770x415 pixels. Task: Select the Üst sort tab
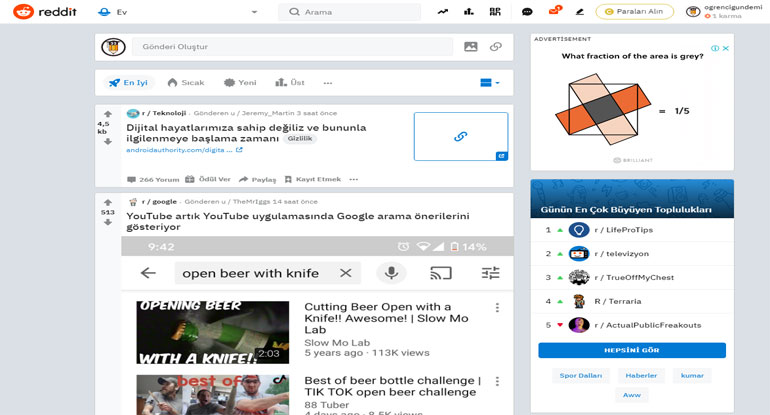(x=290, y=83)
